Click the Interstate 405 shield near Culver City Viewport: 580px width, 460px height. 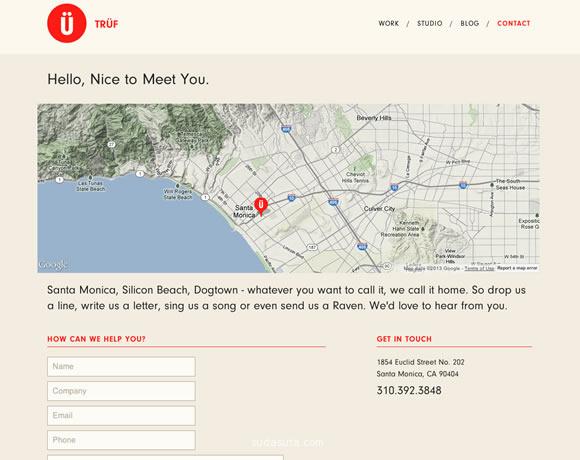tap(333, 202)
